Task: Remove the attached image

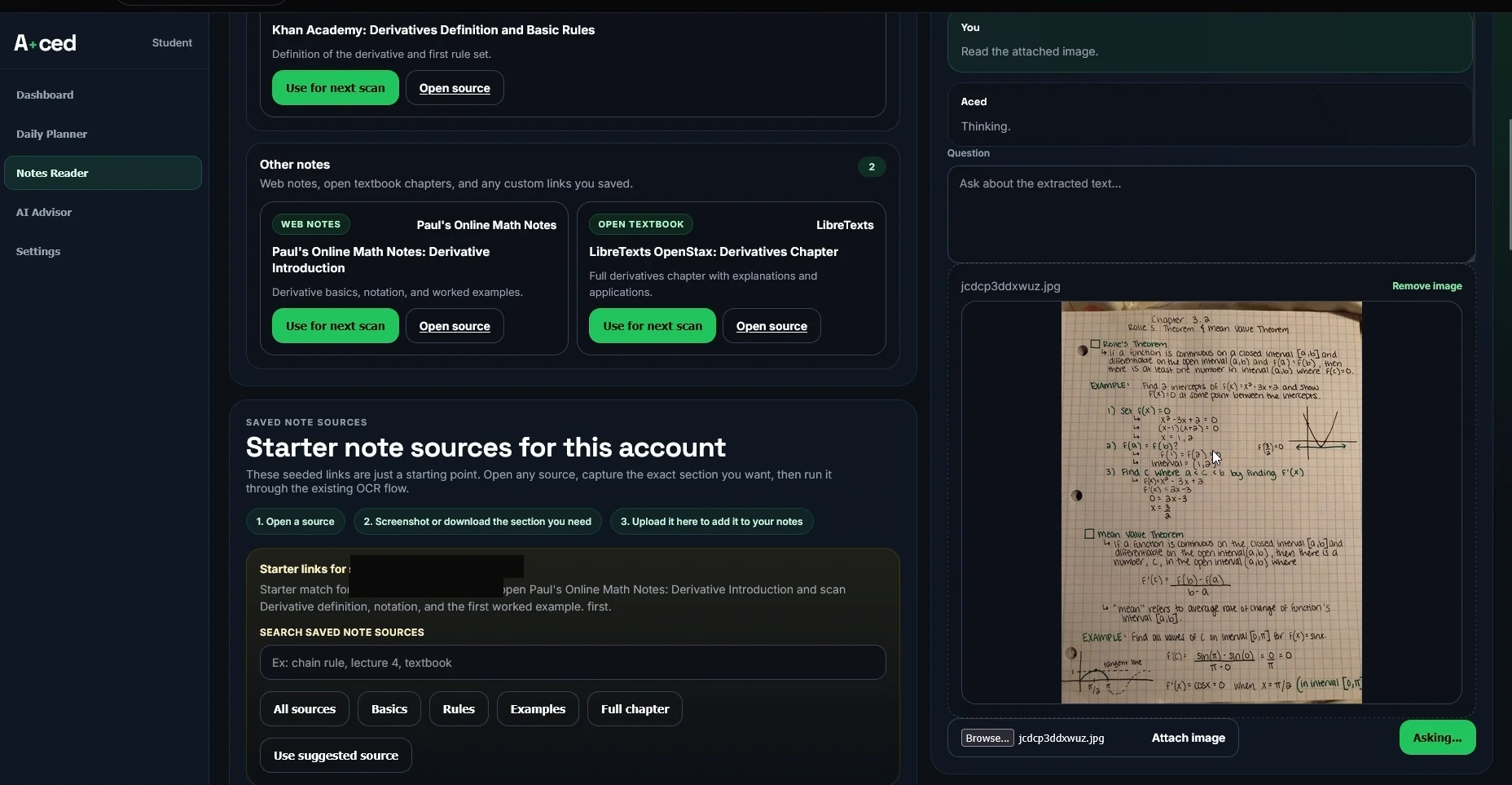Action: pyautogui.click(x=1426, y=286)
